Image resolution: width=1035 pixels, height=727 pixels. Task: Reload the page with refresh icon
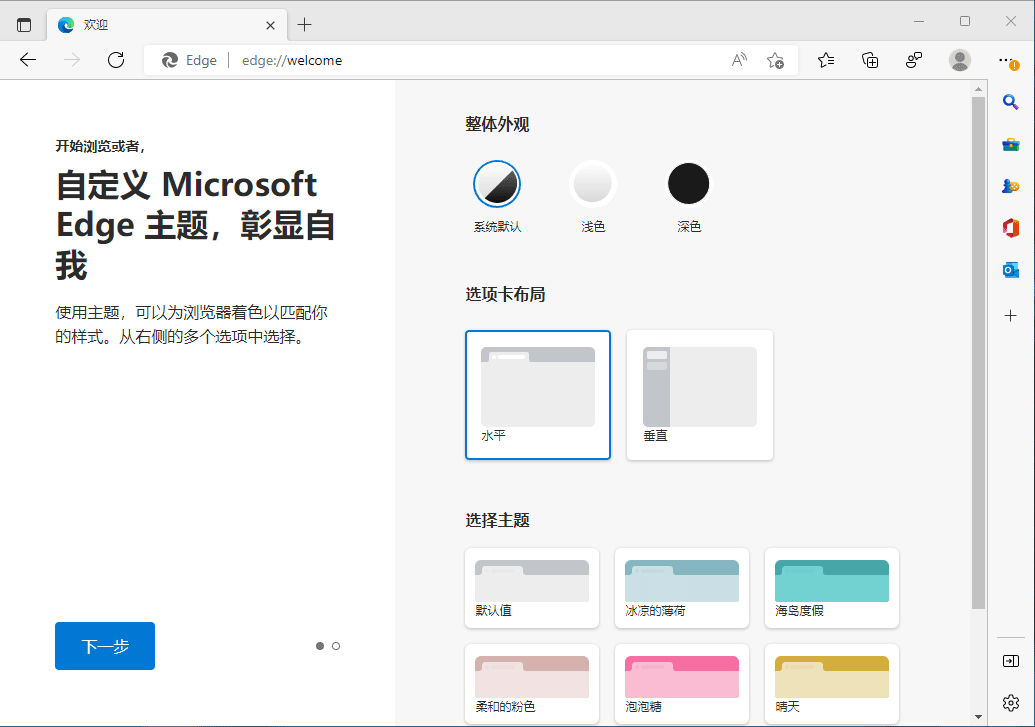116,60
